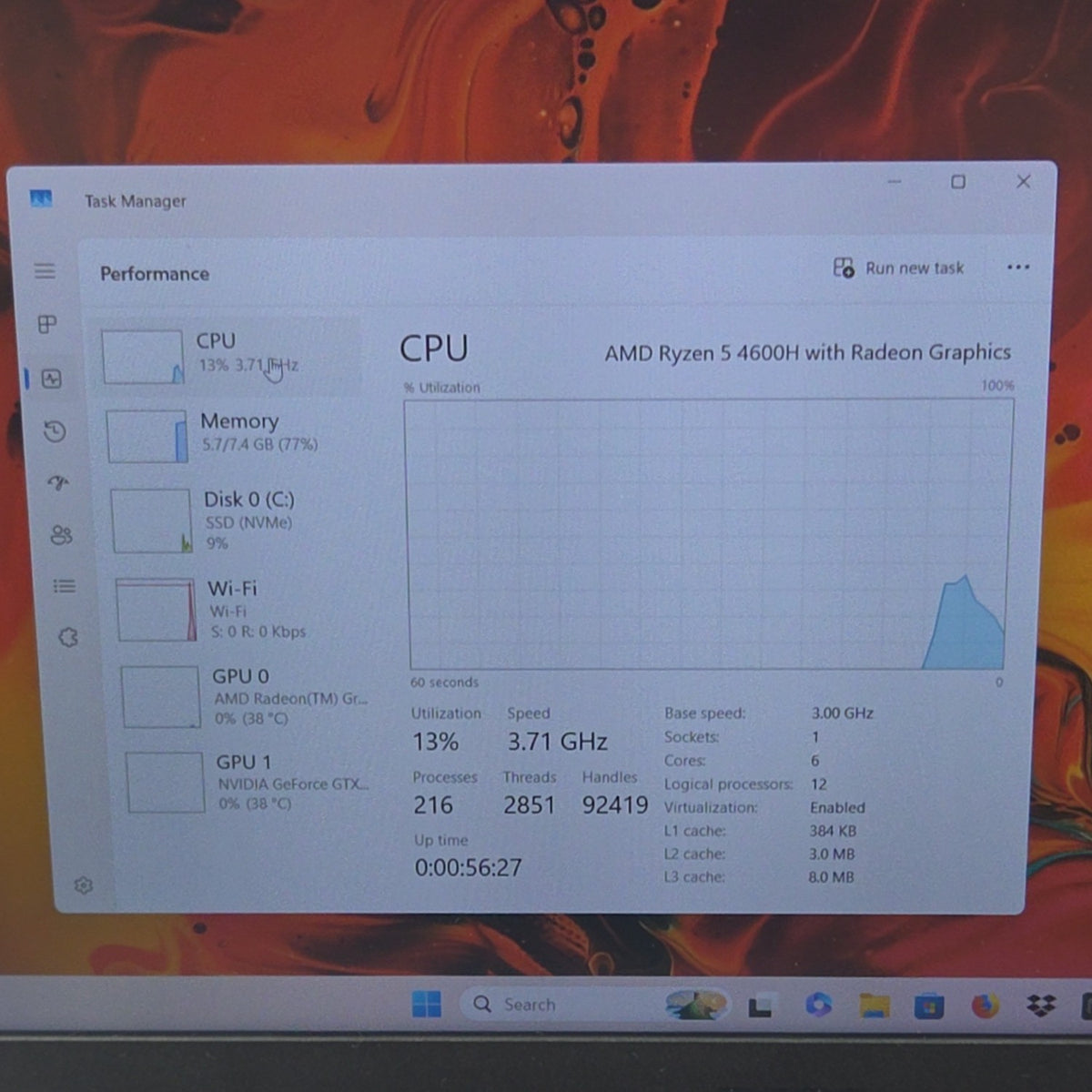This screenshot has width=1092, height=1092.
Task: Open Task Manager settings gear
Action: pyautogui.click(x=84, y=885)
